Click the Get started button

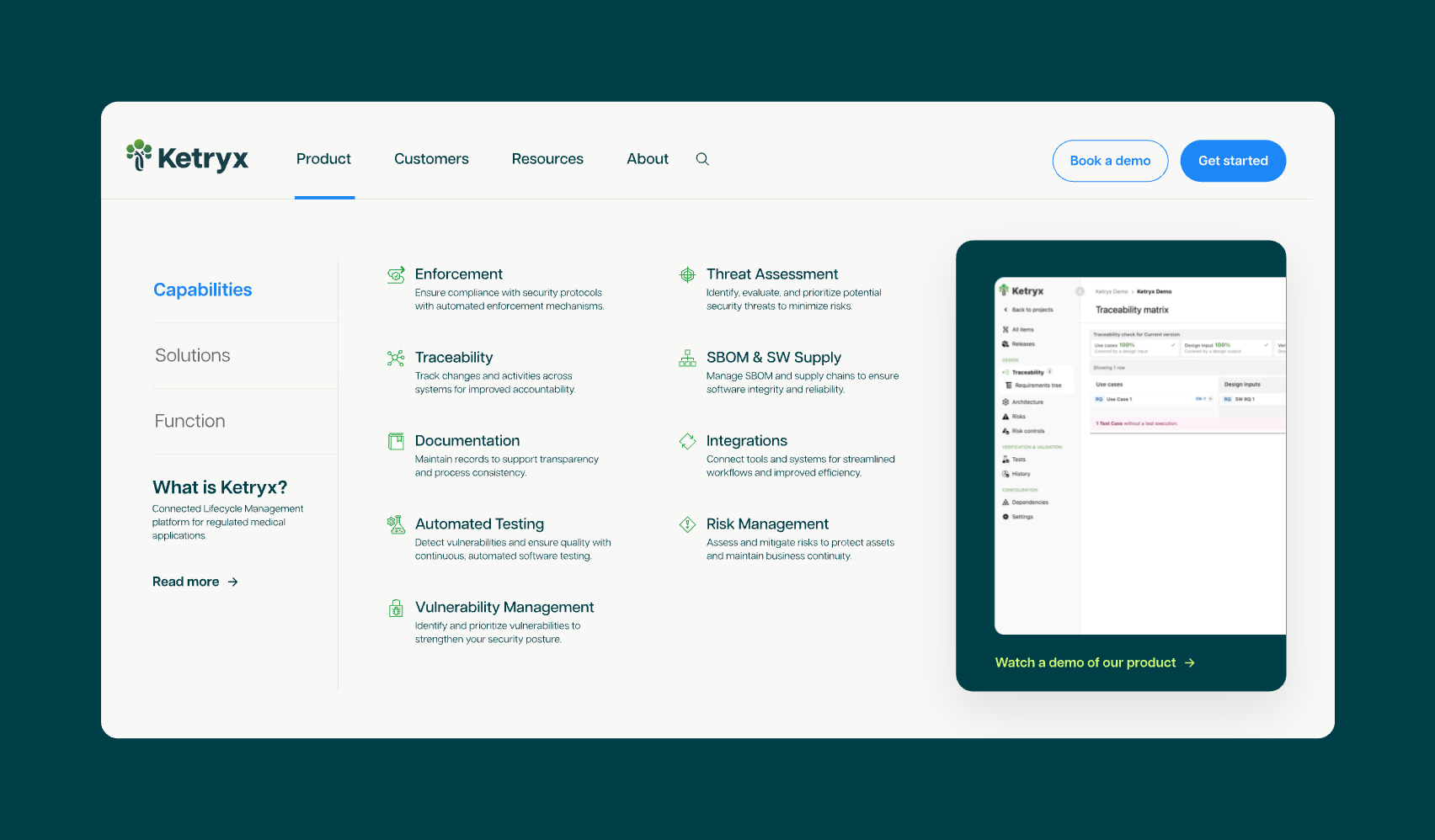click(1232, 161)
